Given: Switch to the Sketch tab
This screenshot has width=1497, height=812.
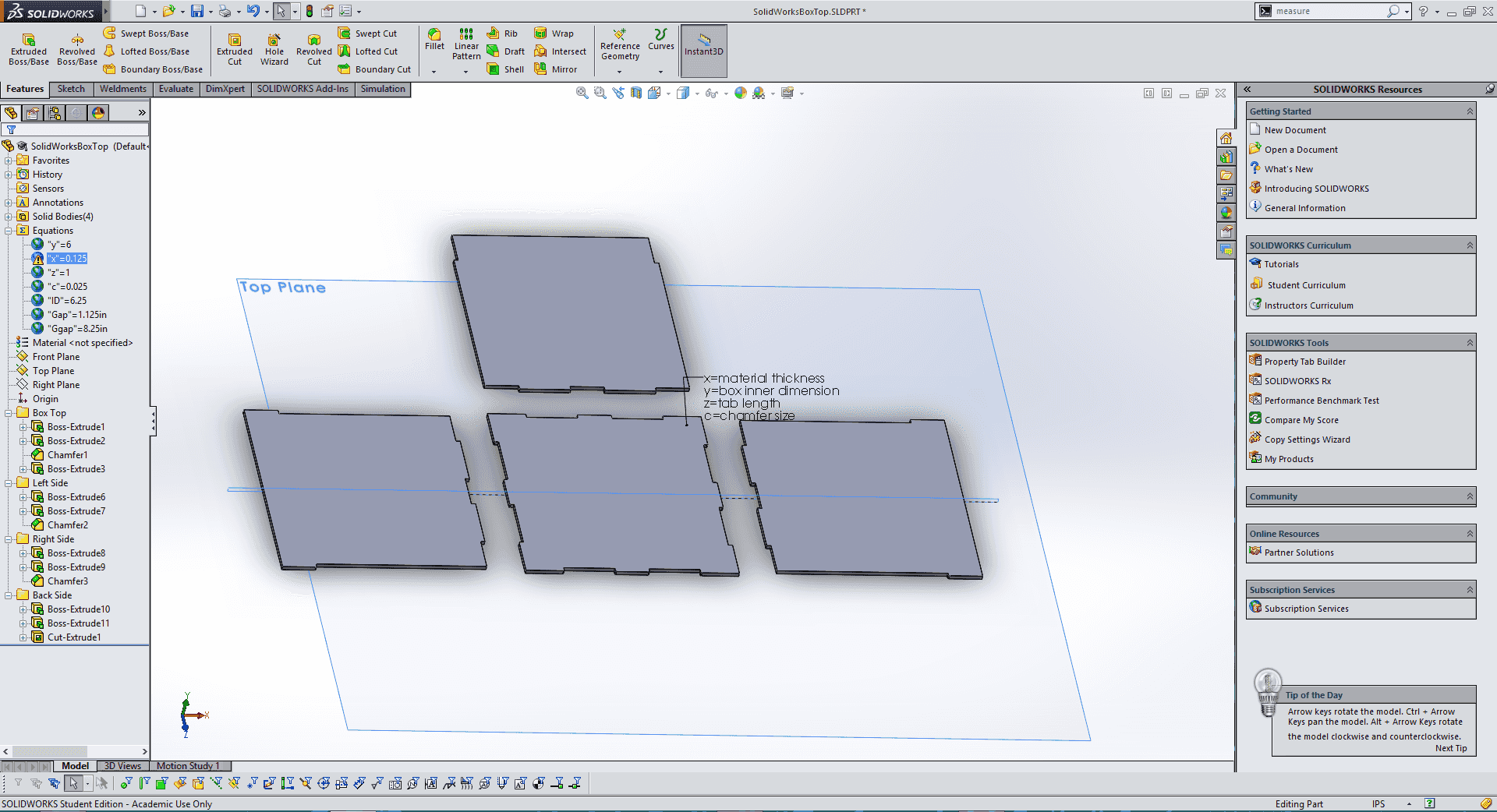Looking at the screenshot, I should click(x=71, y=89).
